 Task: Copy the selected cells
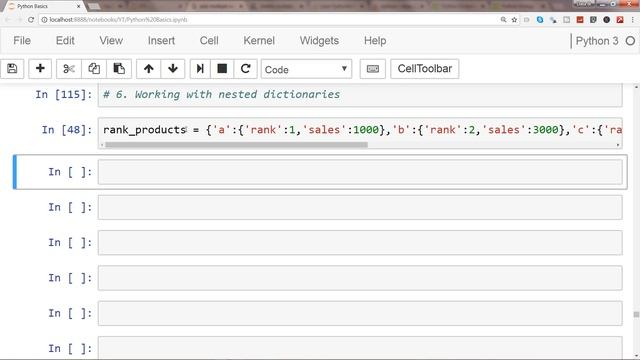(94, 69)
